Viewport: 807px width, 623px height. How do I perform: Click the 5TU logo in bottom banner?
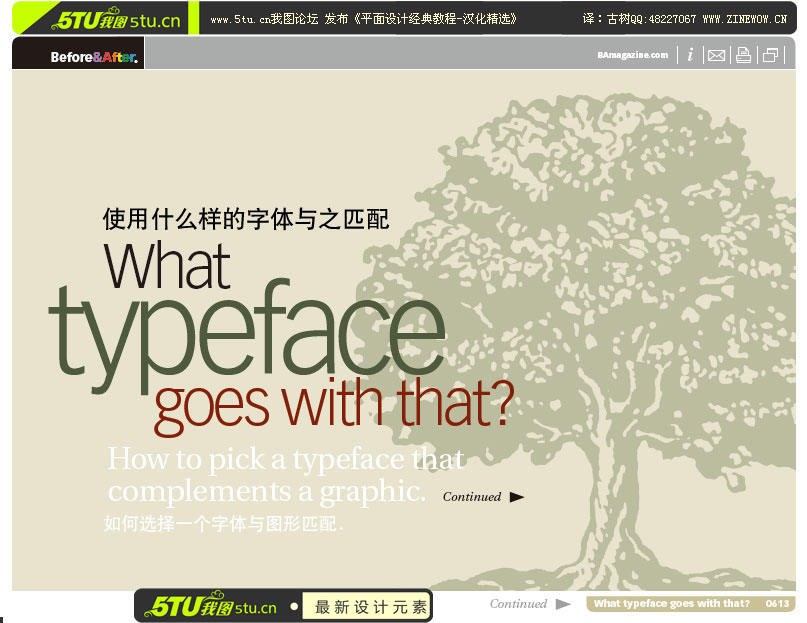210,605
